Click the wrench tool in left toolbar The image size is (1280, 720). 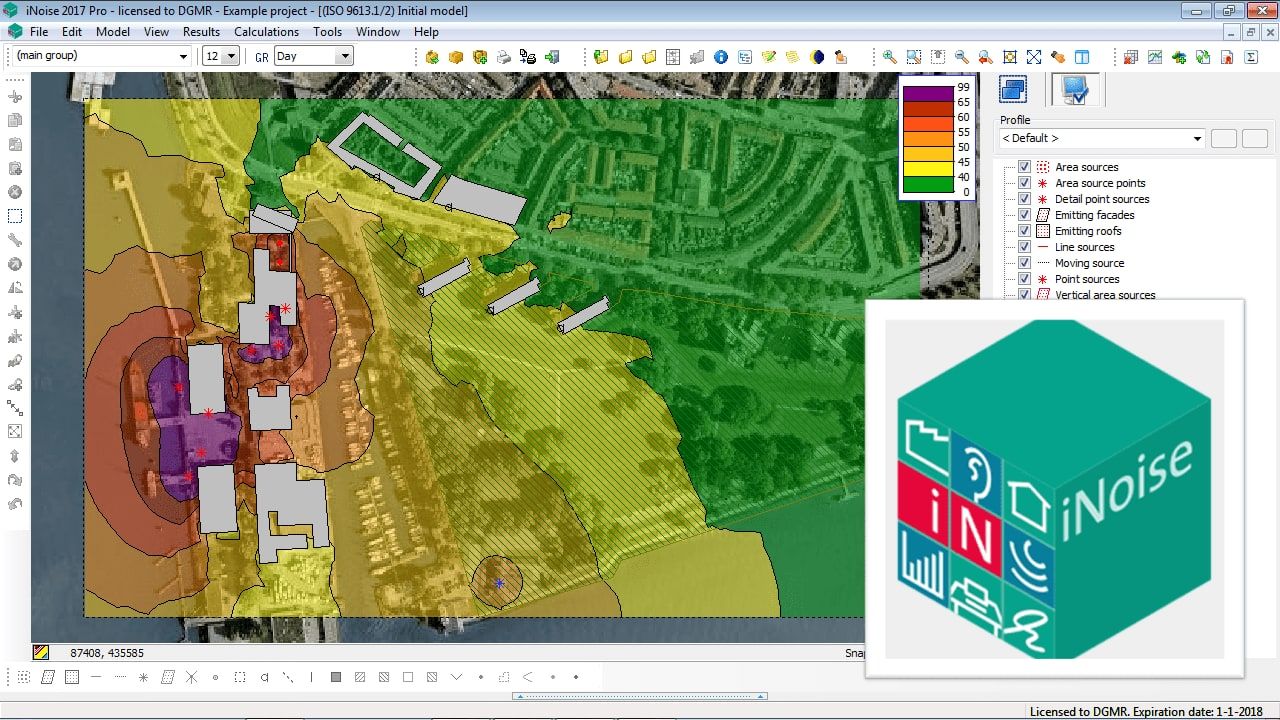[x=15, y=240]
